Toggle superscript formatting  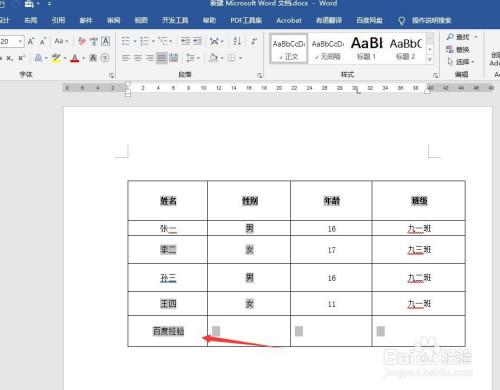coord(22,58)
